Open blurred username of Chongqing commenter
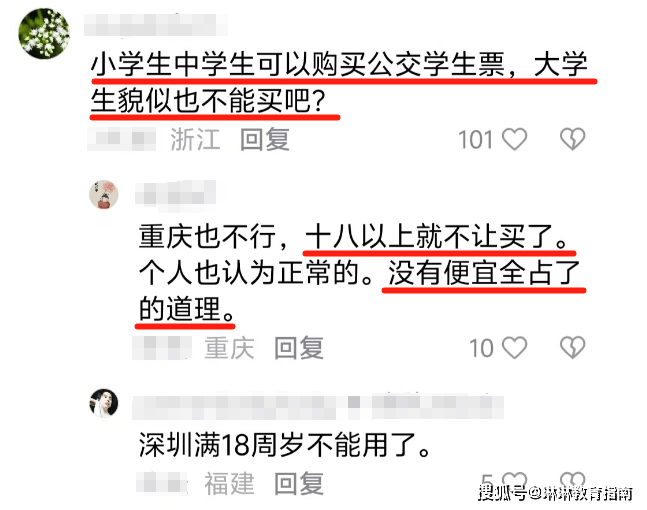 tap(175, 193)
